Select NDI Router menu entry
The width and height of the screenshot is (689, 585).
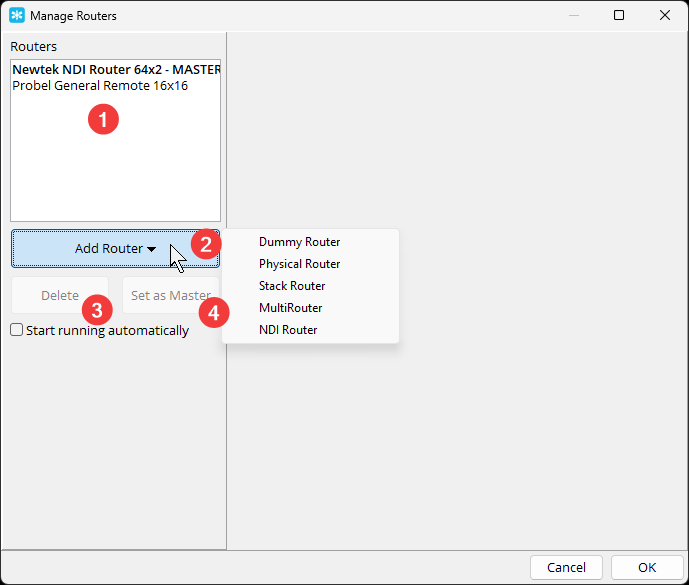[x=310, y=330]
